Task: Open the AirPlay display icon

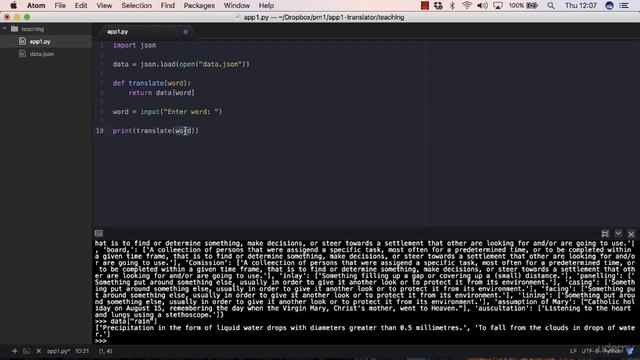Action: click(x=498, y=5)
